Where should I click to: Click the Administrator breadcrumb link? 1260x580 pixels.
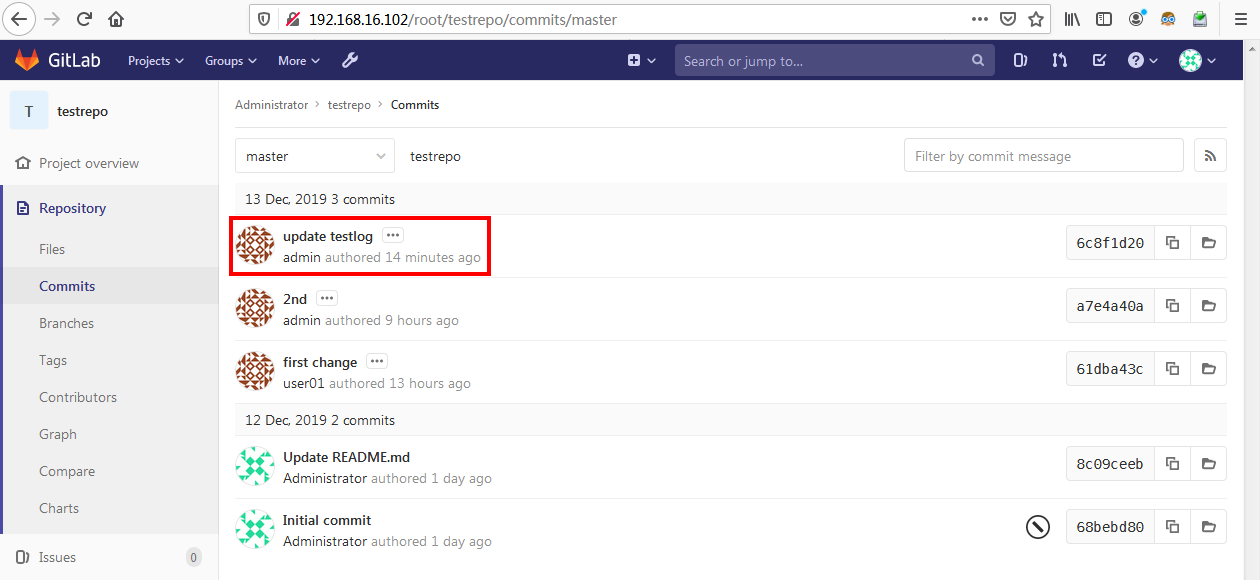[x=271, y=105]
